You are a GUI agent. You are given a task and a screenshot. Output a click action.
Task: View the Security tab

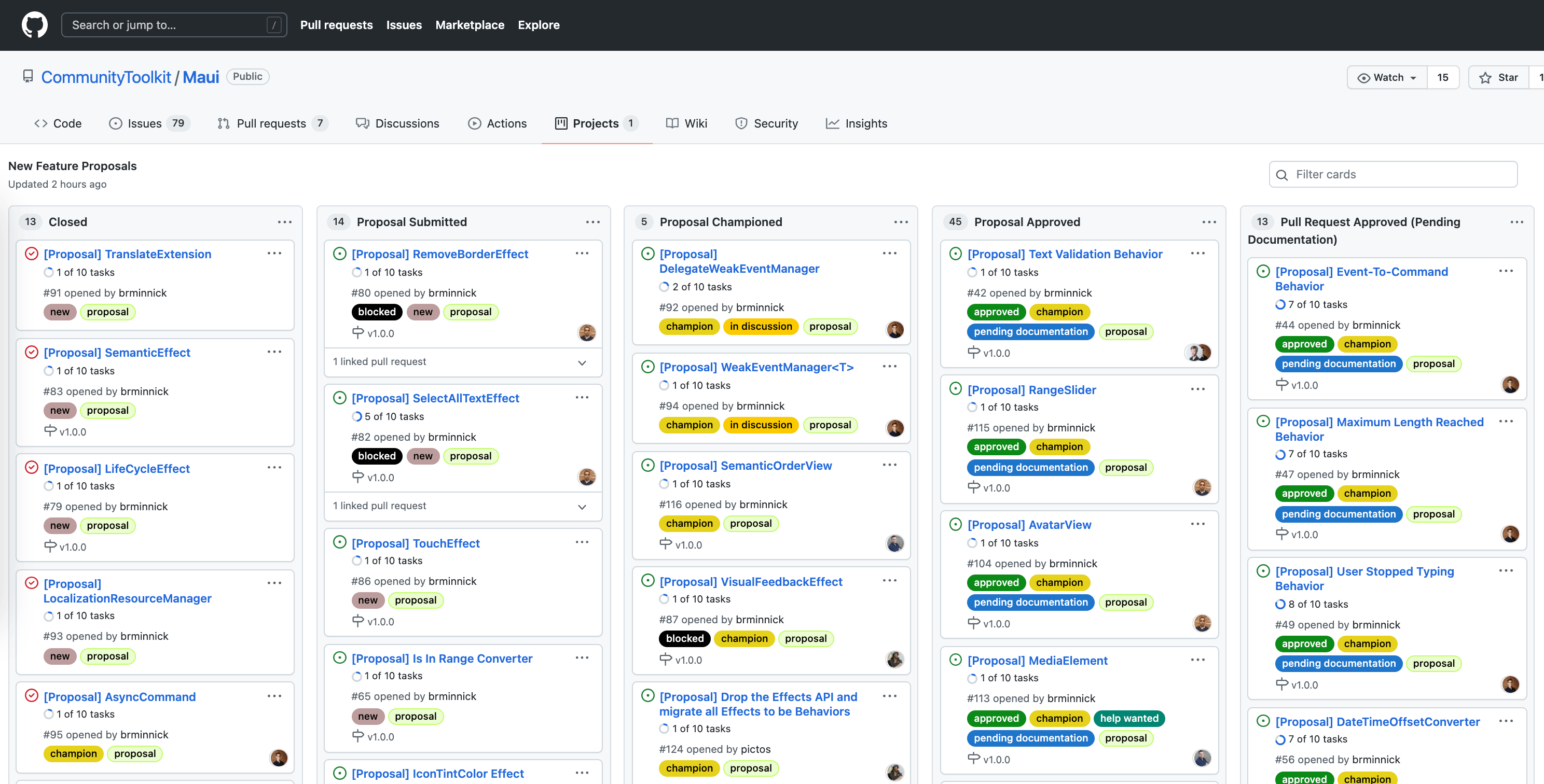coord(767,123)
